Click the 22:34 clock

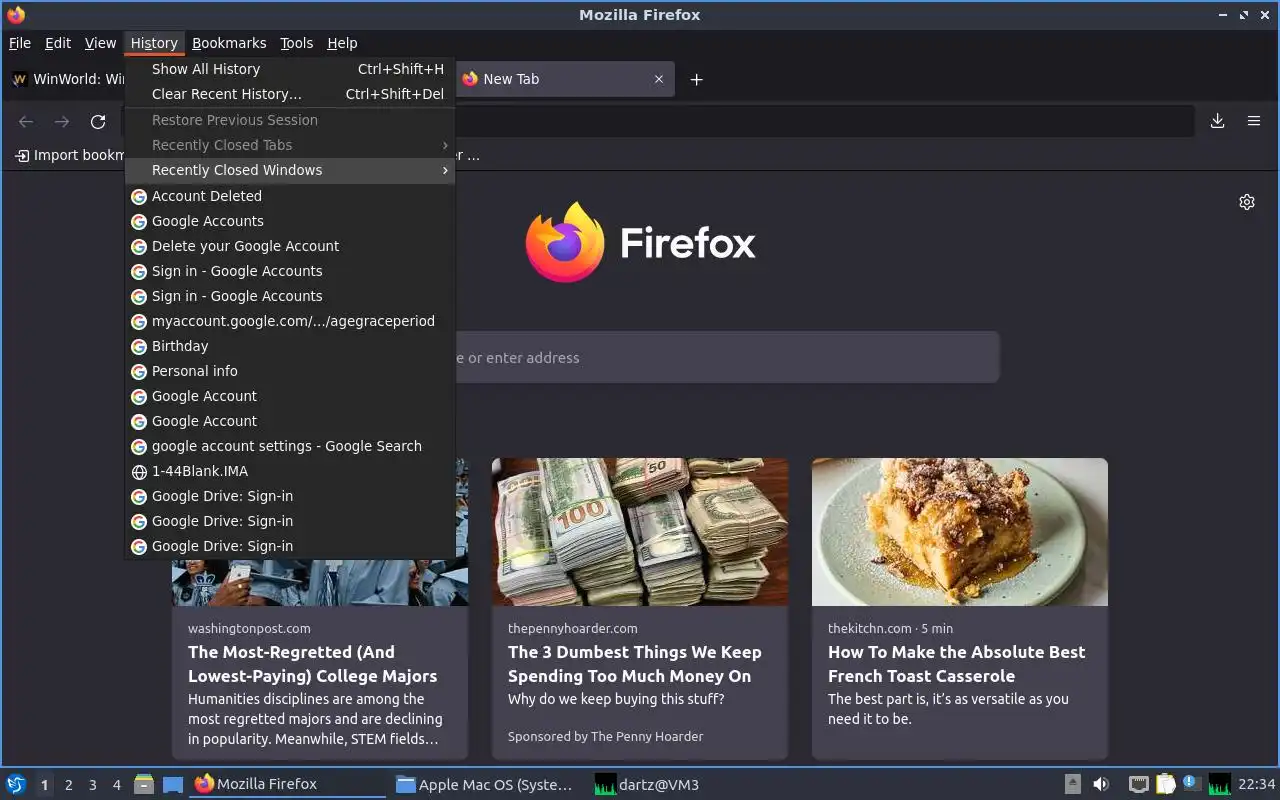tap(1256, 784)
